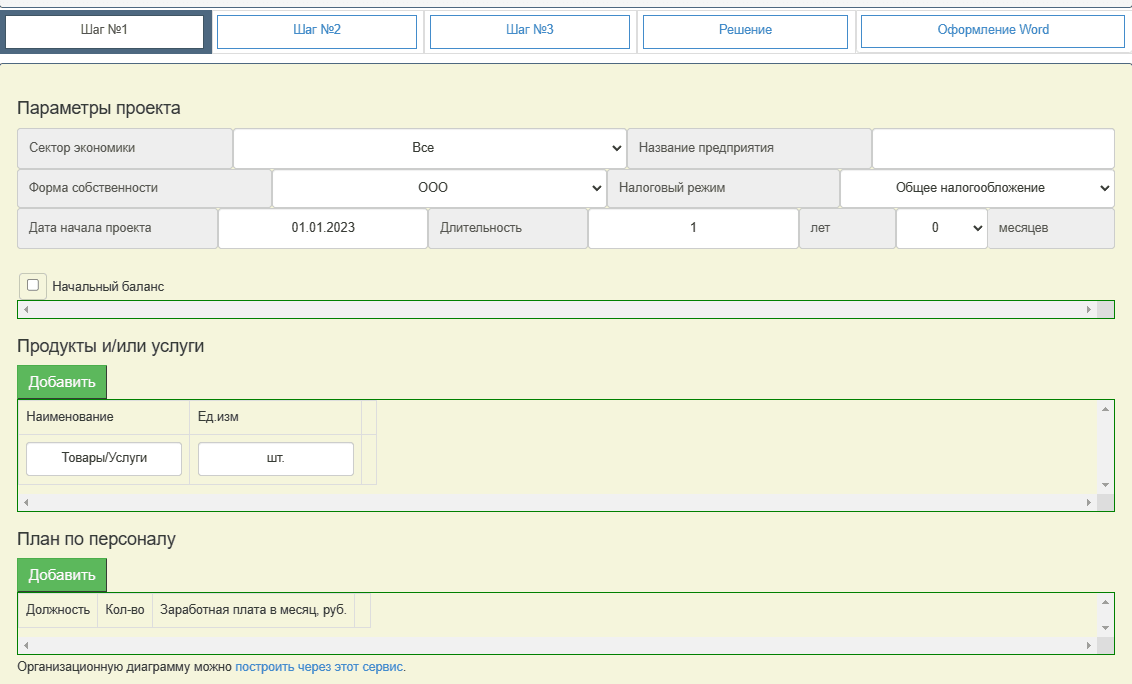Go to the Решение tab
The image size is (1132, 684).
[x=745, y=31]
